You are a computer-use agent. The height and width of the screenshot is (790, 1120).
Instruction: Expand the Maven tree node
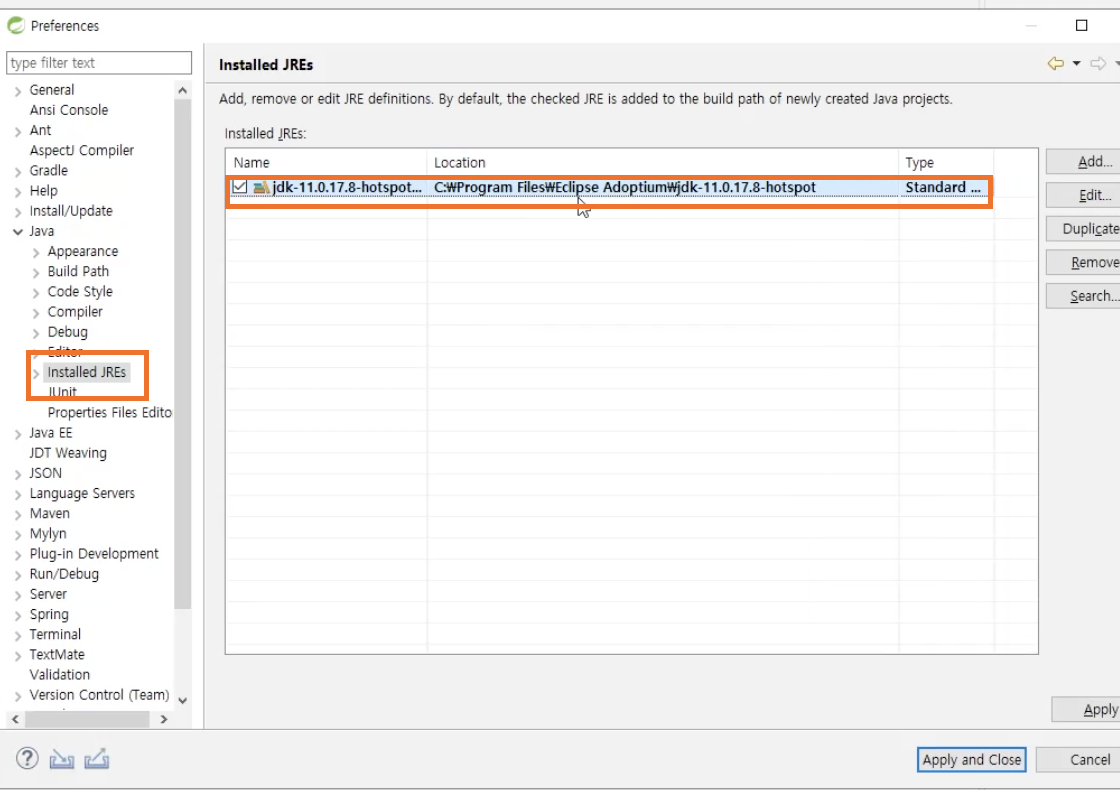pyautogui.click(x=18, y=514)
